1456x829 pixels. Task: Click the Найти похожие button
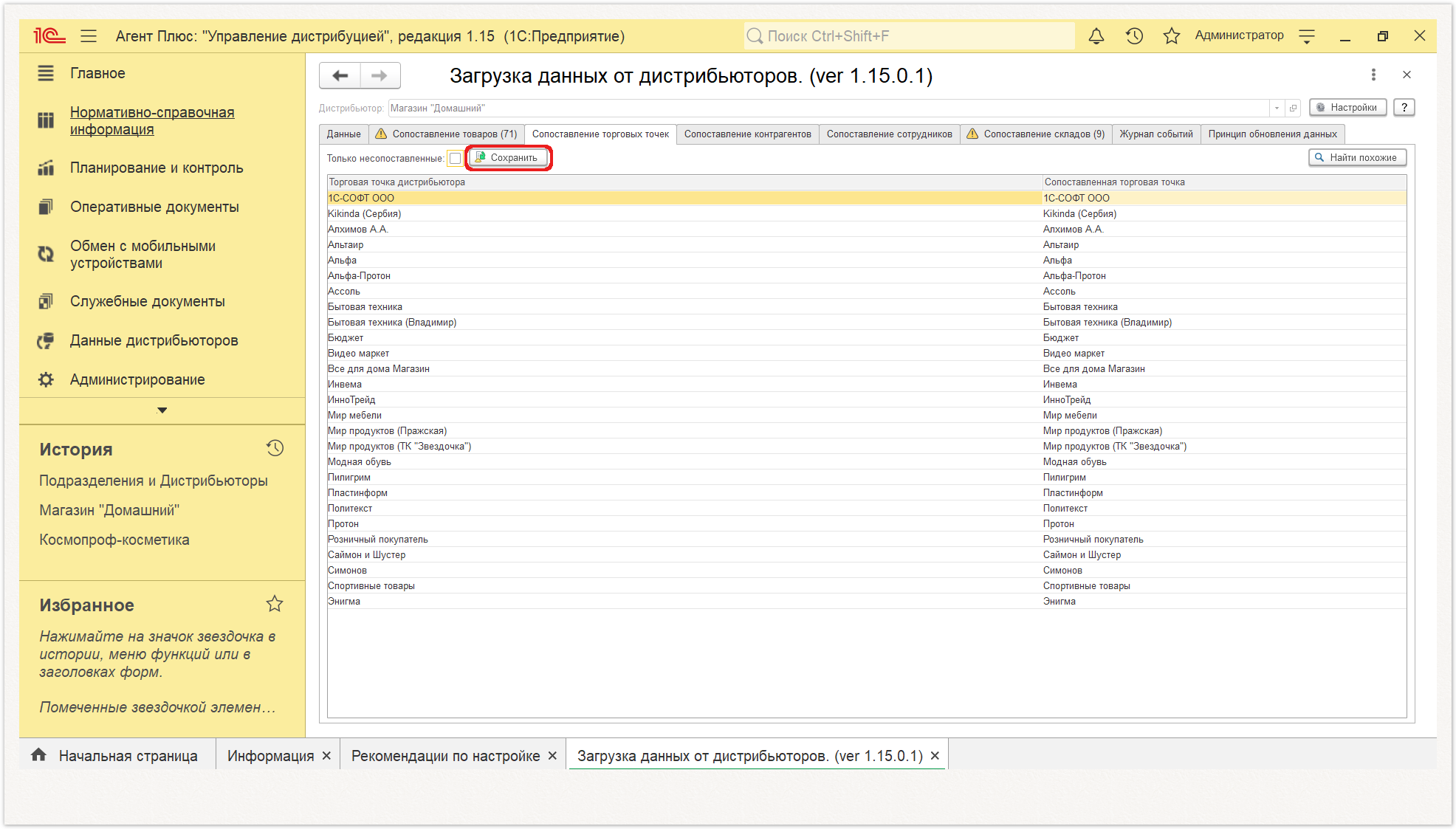coord(1357,158)
